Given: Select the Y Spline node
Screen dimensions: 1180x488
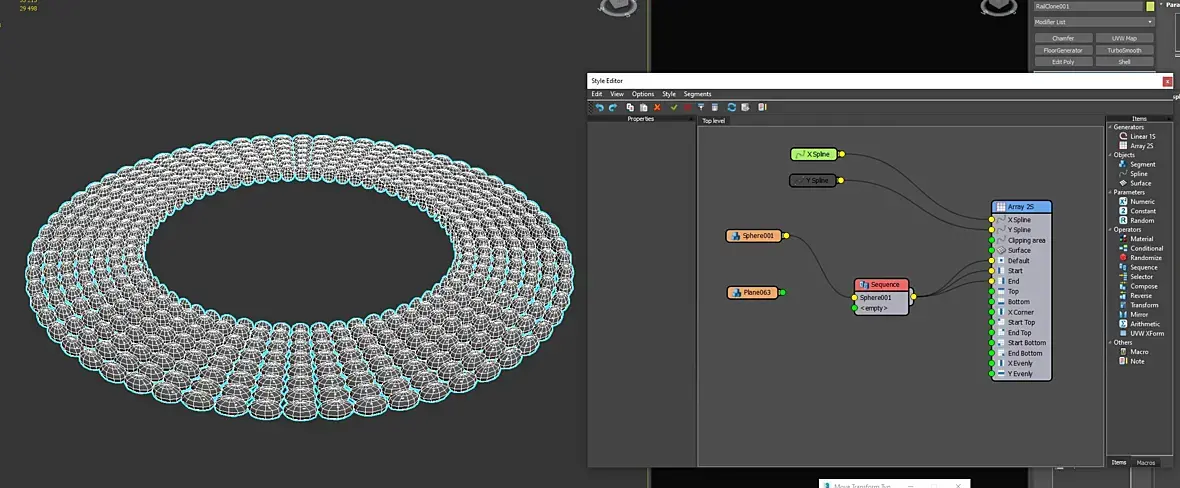Looking at the screenshot, I should [813, 181].
